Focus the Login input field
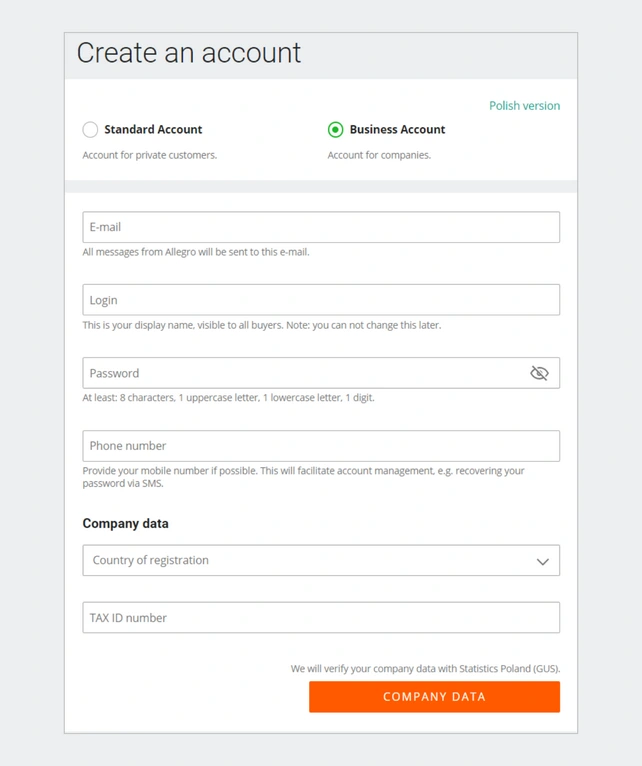The width and height of the screenshot is (642, 766). (x=320, y=300)
